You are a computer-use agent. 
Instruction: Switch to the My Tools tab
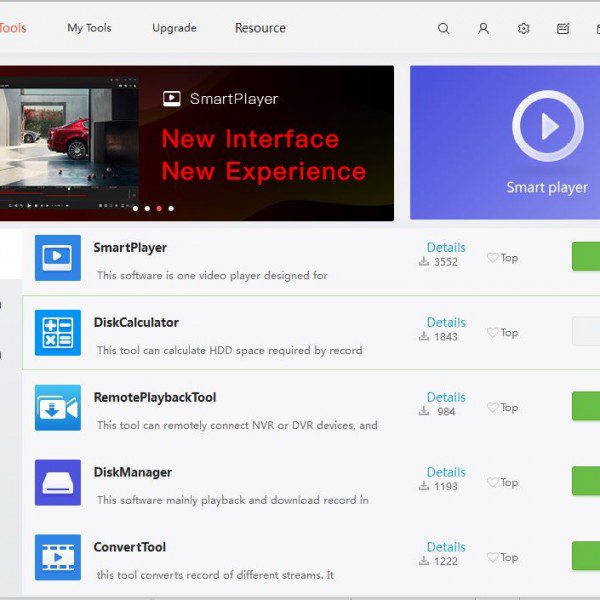pyautogui.click(x=89, y=28)
